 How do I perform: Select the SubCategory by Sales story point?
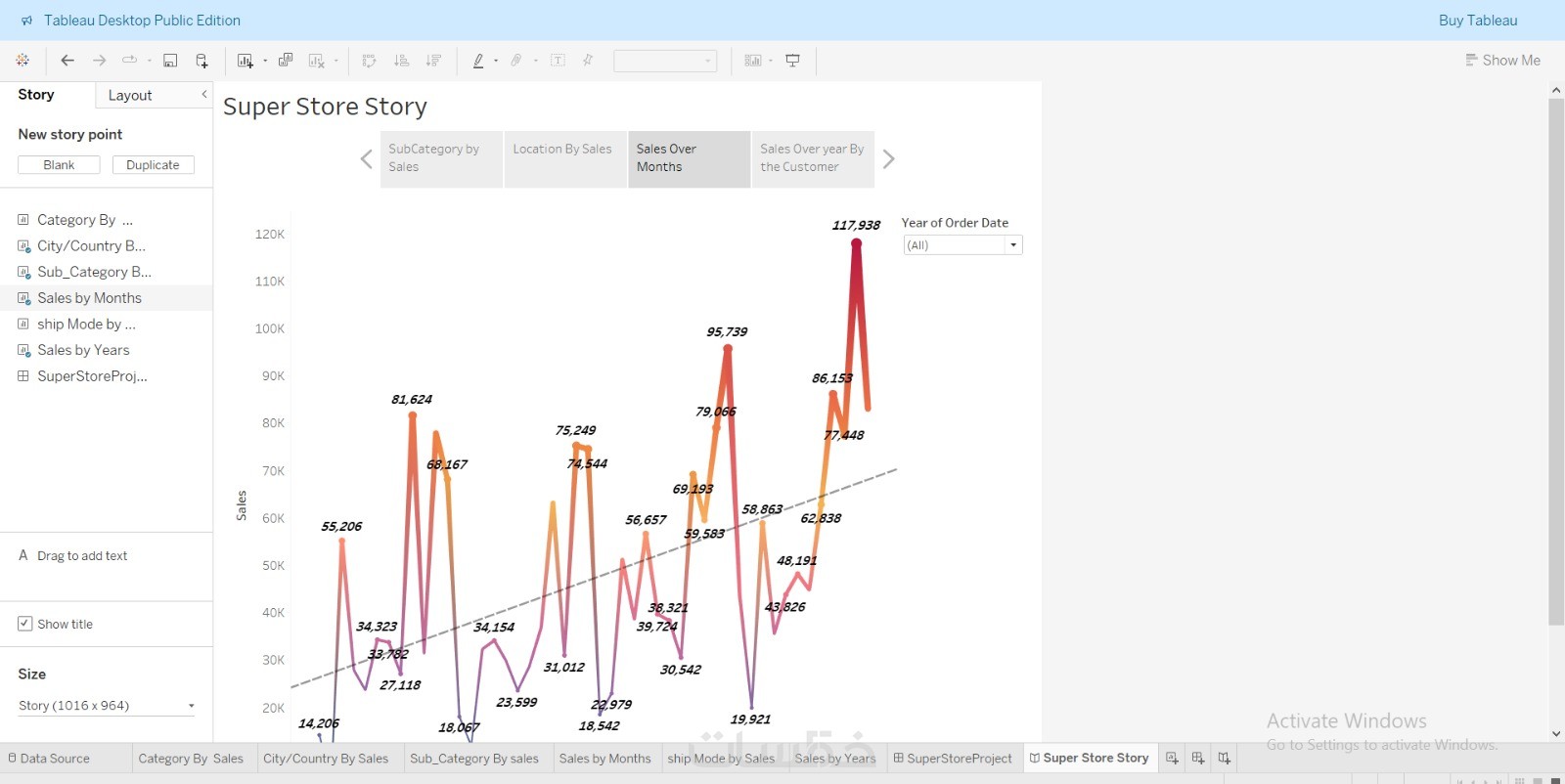(441, 158)
